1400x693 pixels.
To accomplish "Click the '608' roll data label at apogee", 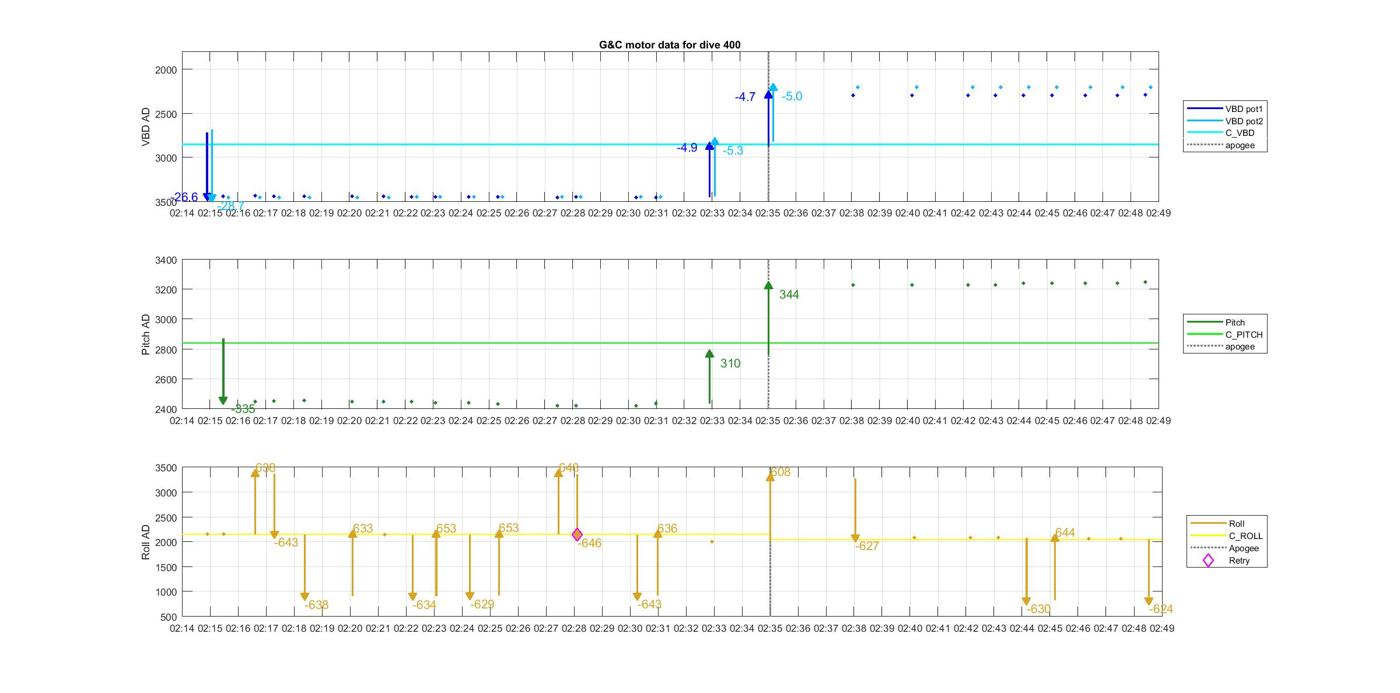I will point(780,472).
